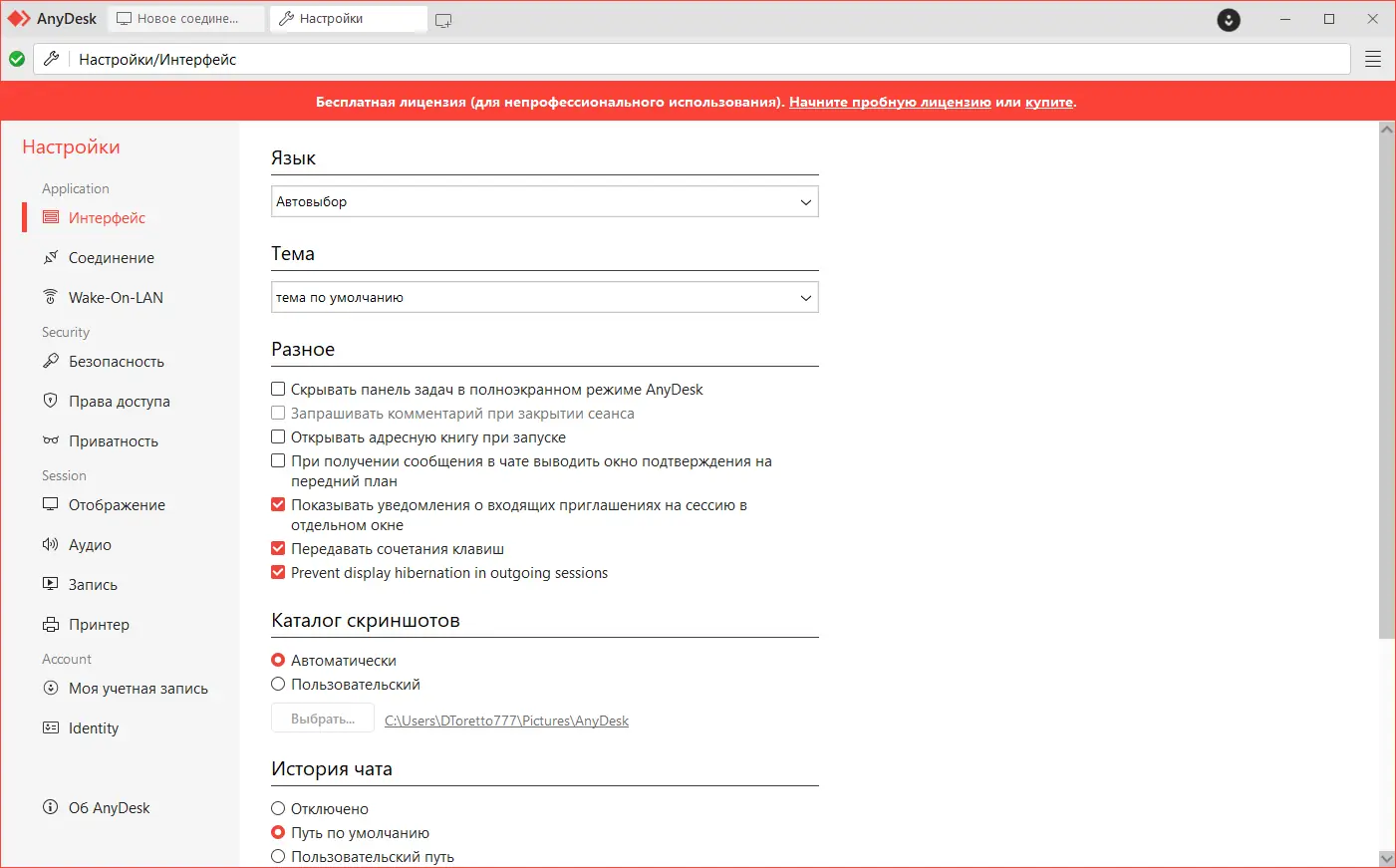Open Wake-On-LAN settings section

pyautogui.click(x=116, y=297)
